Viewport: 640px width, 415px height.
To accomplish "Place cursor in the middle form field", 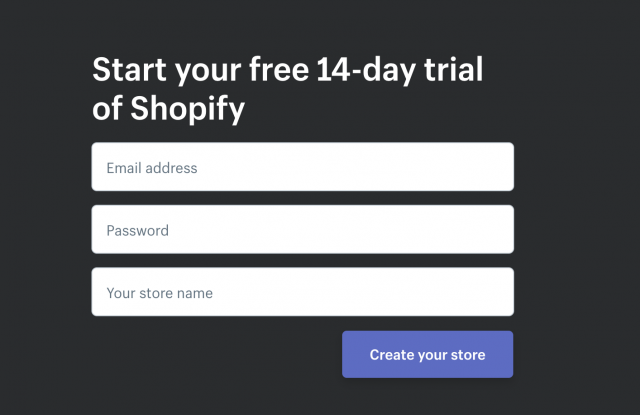I will pos(302,229).
